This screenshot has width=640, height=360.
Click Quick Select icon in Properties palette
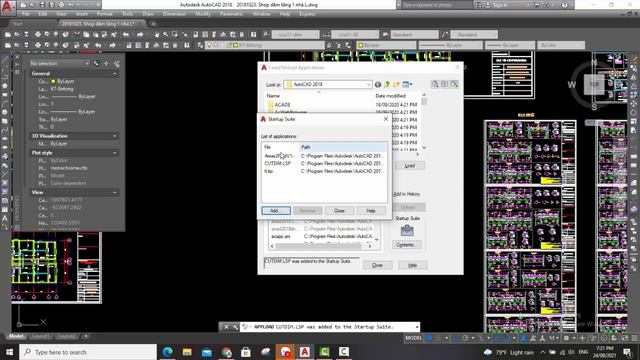tap(117, 64)
